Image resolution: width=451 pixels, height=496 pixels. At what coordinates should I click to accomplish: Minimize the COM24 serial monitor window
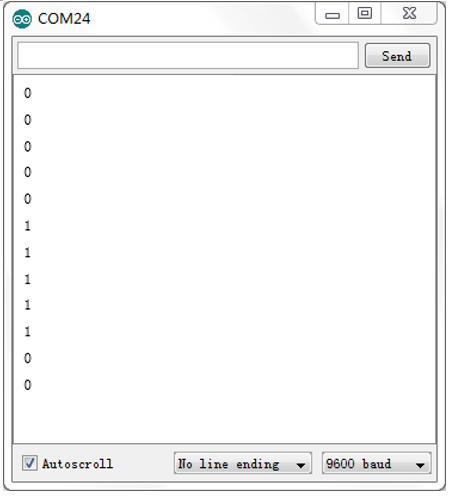tap(332, 13)
